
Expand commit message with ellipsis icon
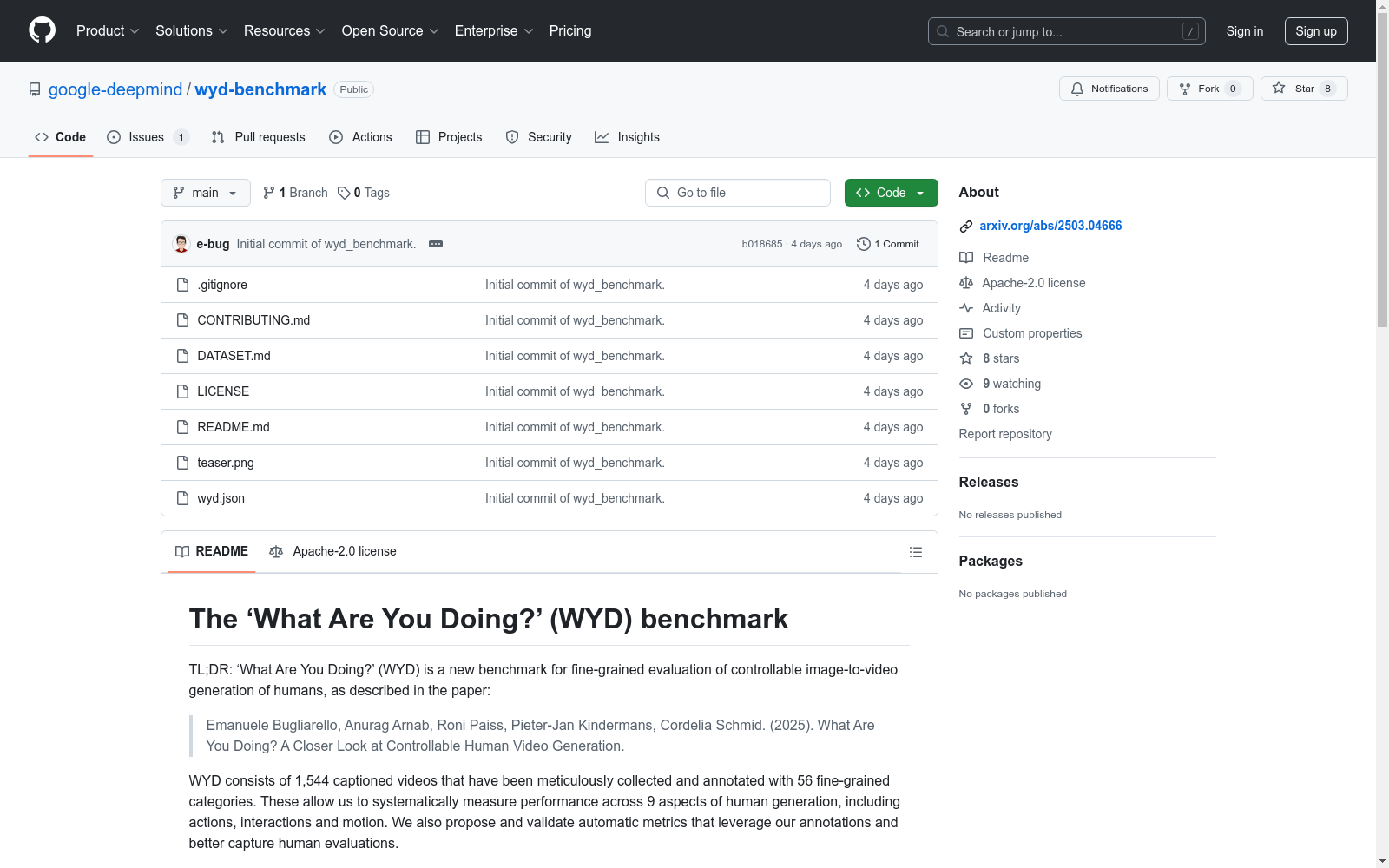[x=436, y=244]
